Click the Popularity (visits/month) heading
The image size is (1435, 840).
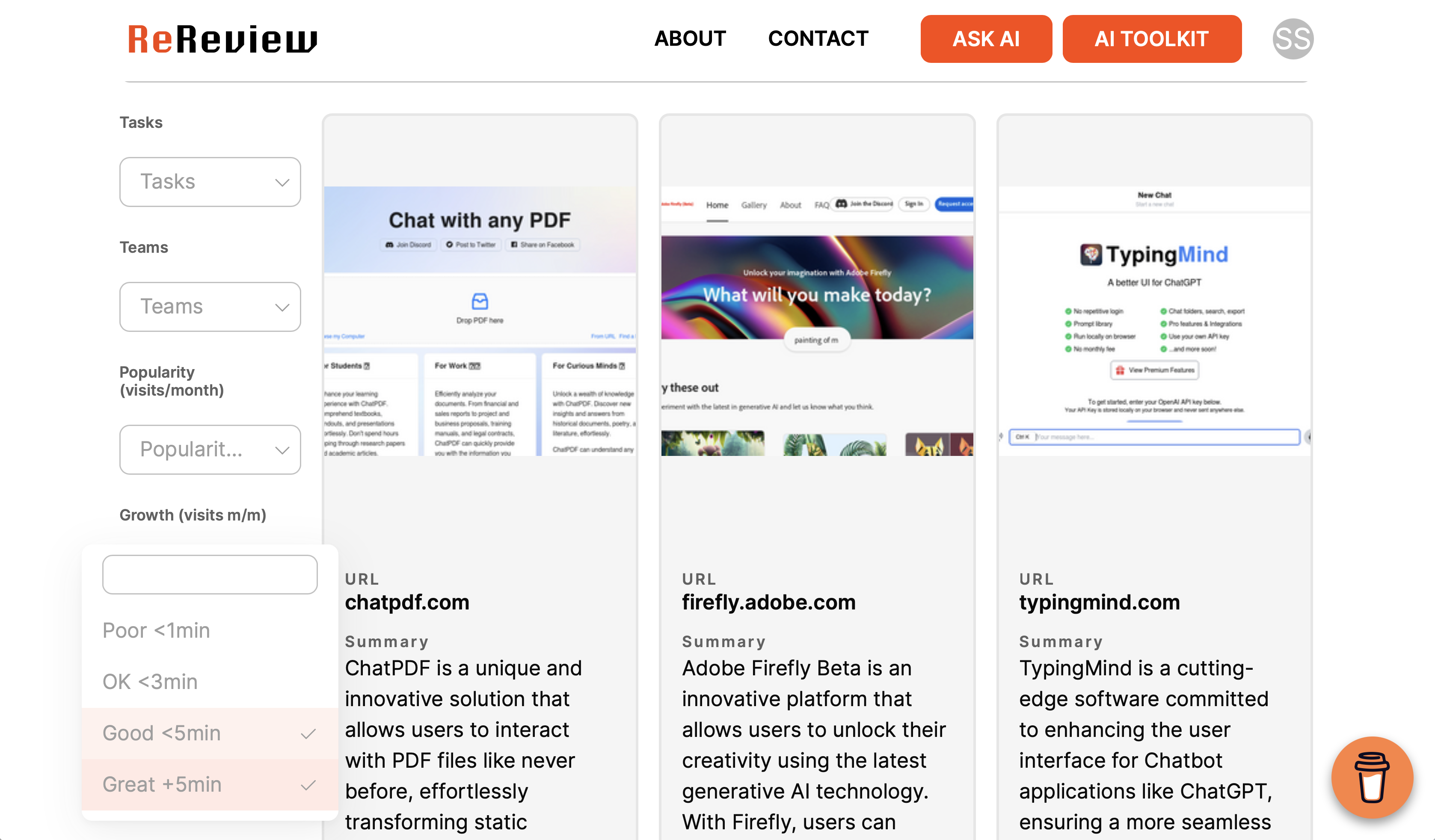click(172, 381)
